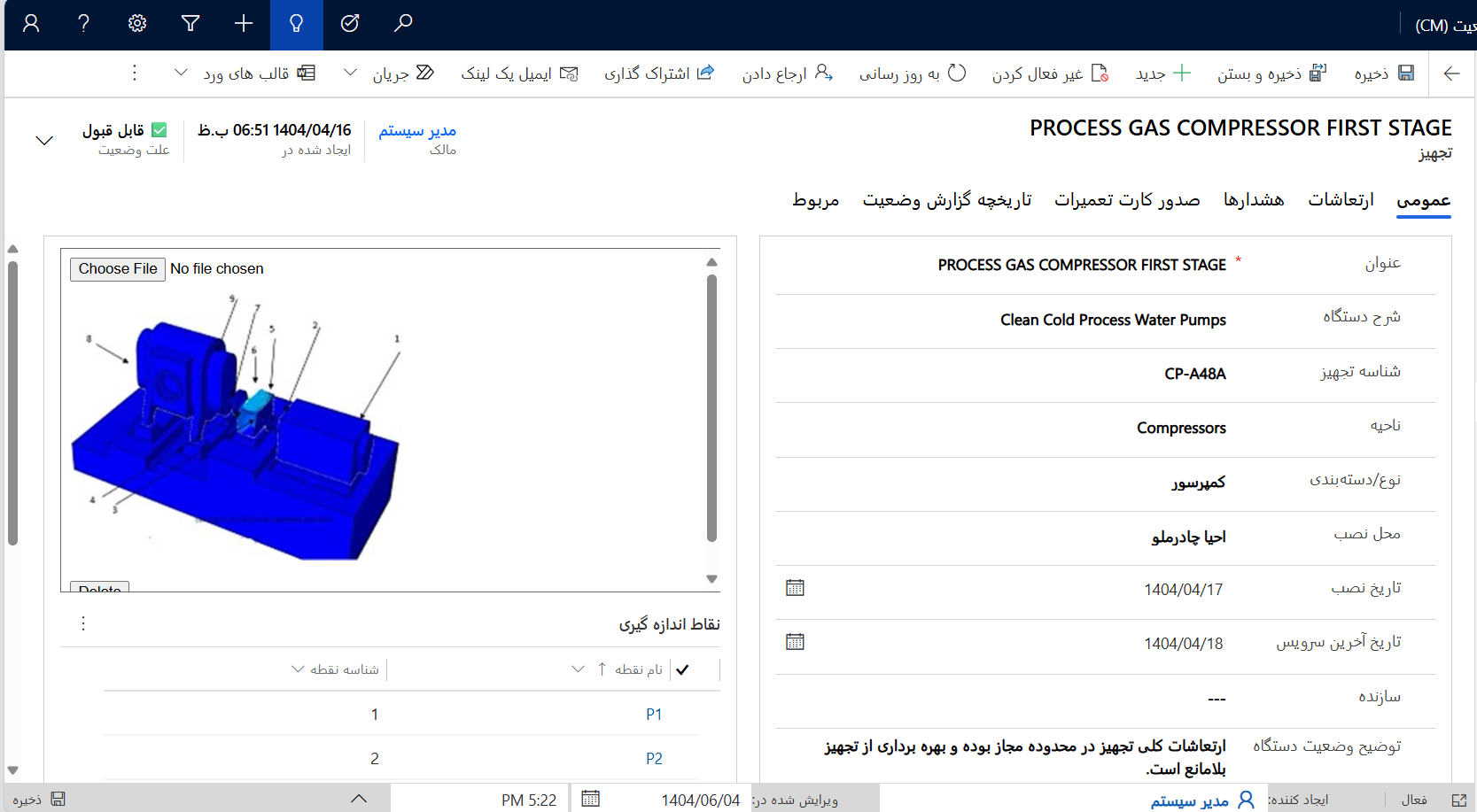Open the three-dot menu for نقاط اندازه گیری

pos(83,623)
